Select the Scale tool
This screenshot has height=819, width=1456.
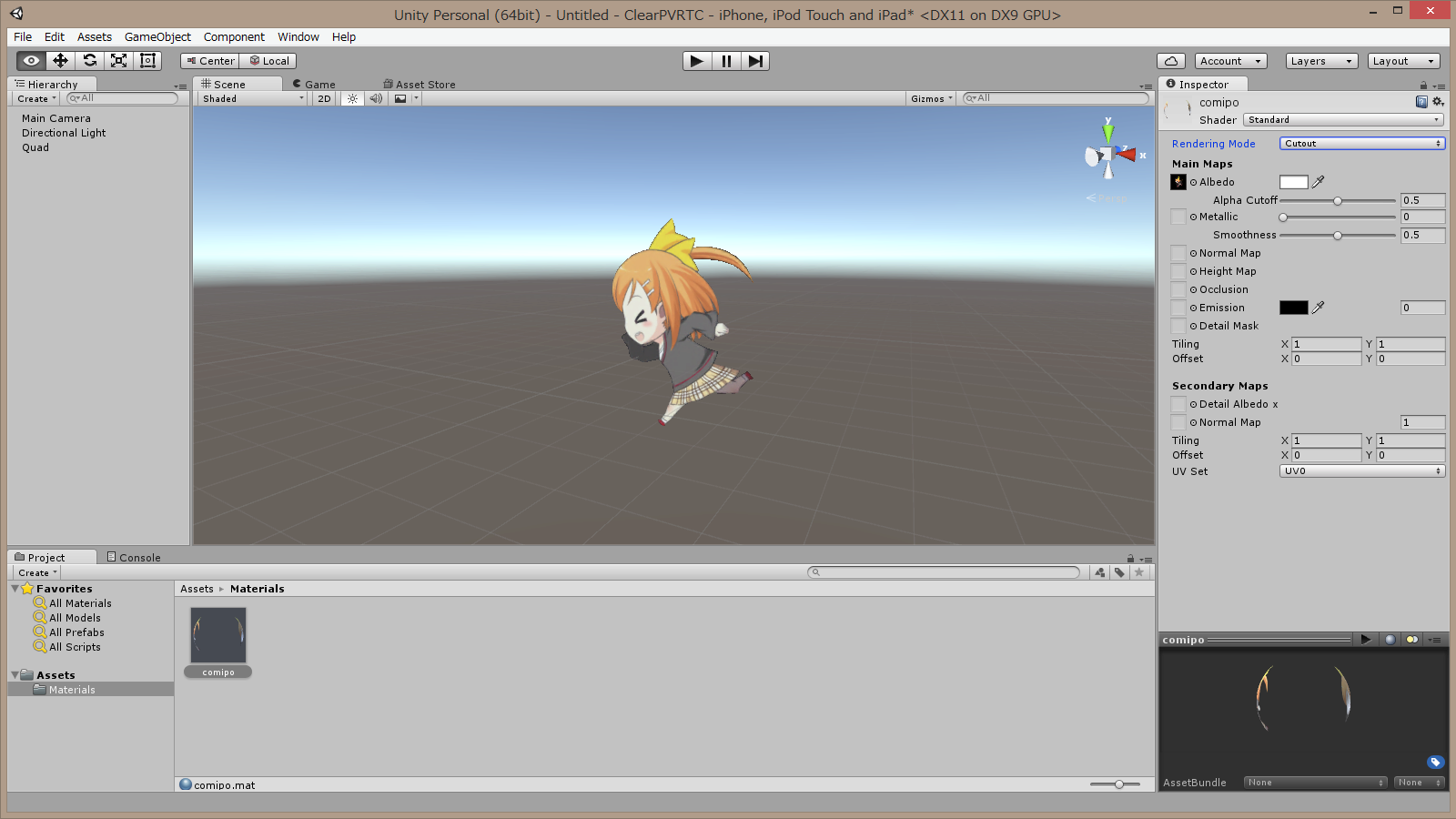[x=118, y=61]
